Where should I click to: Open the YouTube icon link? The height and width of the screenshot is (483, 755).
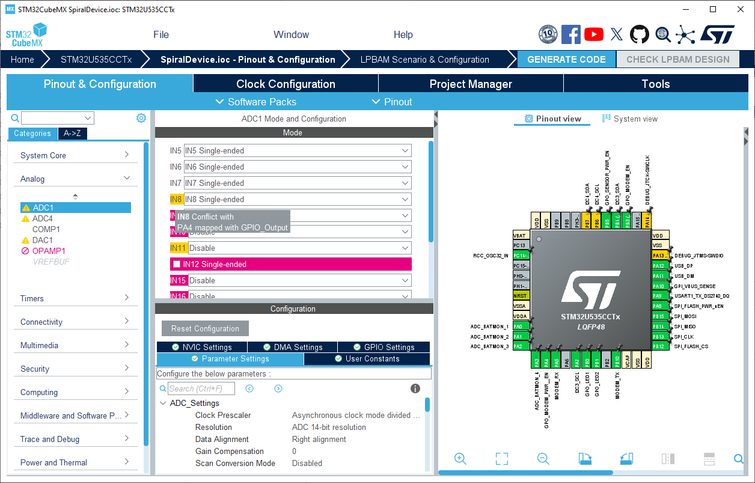pos(594,34)
